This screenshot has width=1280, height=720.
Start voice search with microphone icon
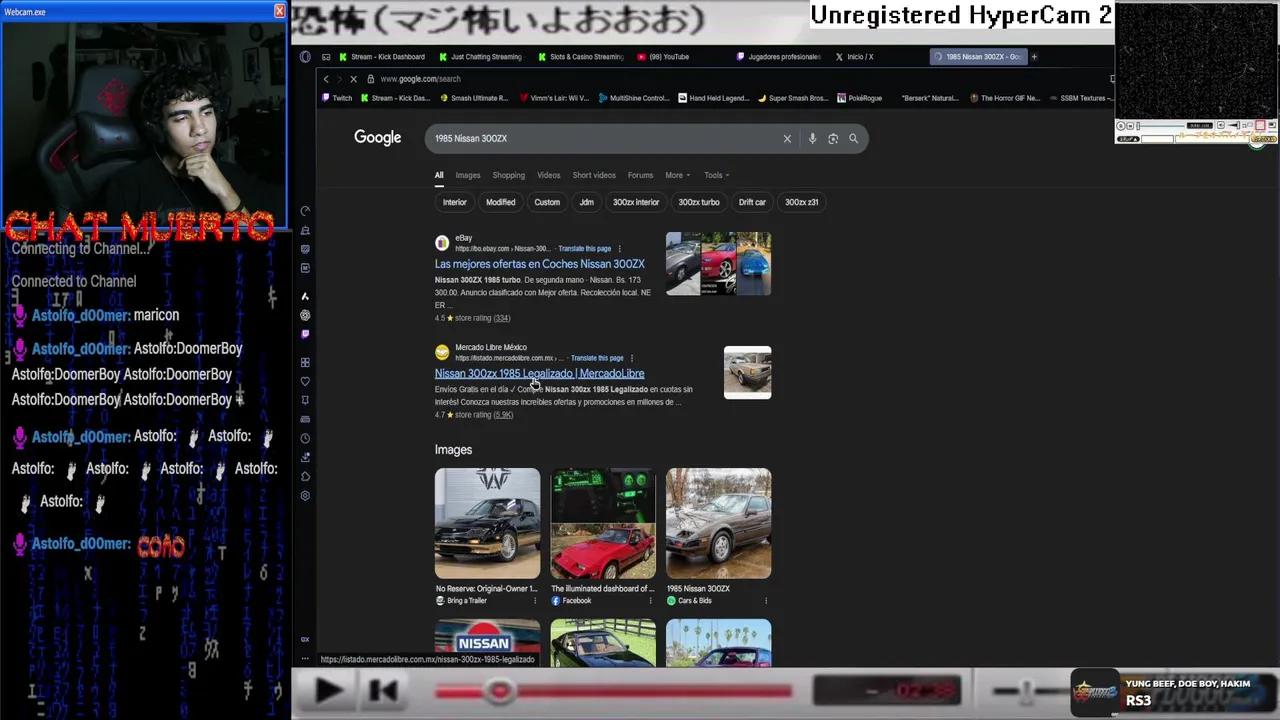(x=812, y=139)
